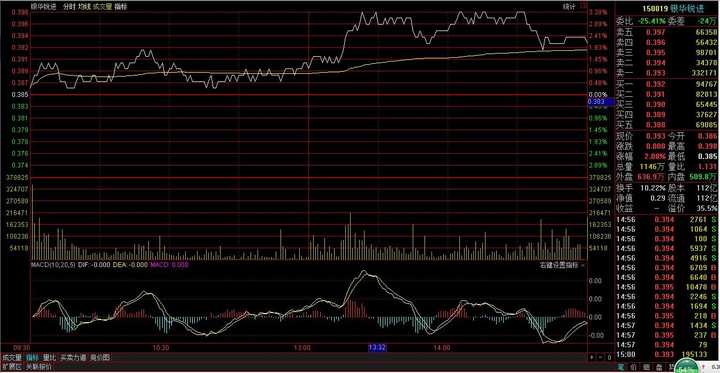The height and width of the screenshot is (373, 720).
Task: Switch to the bottom 指标 tab
Action: point(32,357)
